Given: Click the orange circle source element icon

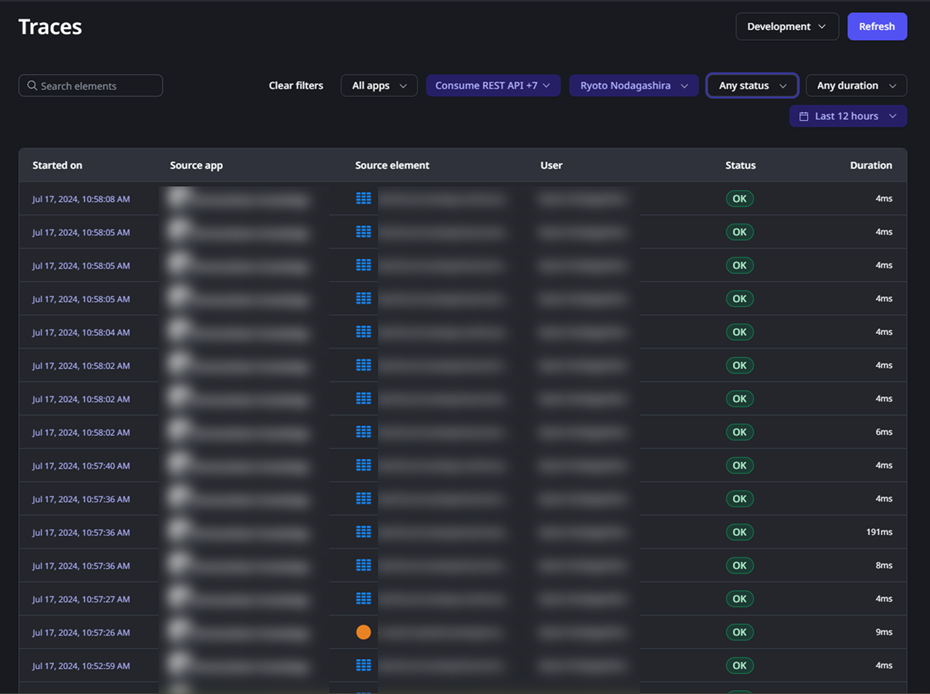Looking at the screenshot, I should click(x=363, y=632).
